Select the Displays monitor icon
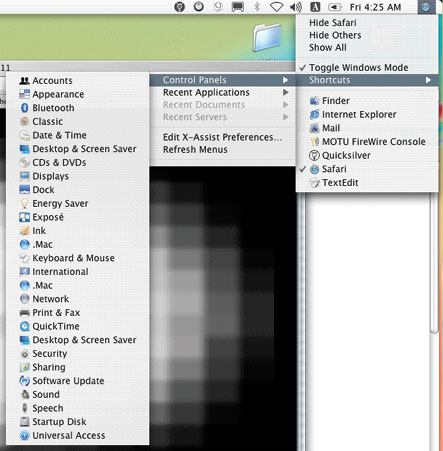The width and height of the screenshot is (443, 451). pos(24,176)
